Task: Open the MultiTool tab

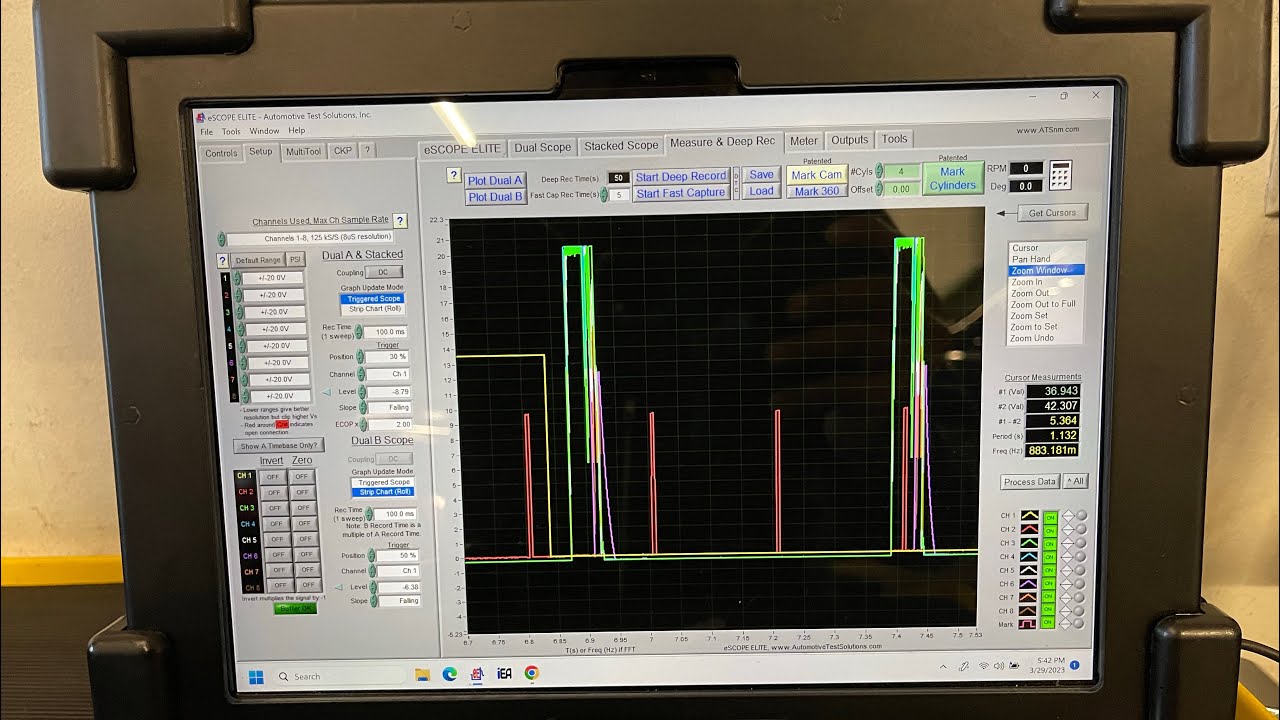Action: 303,152
